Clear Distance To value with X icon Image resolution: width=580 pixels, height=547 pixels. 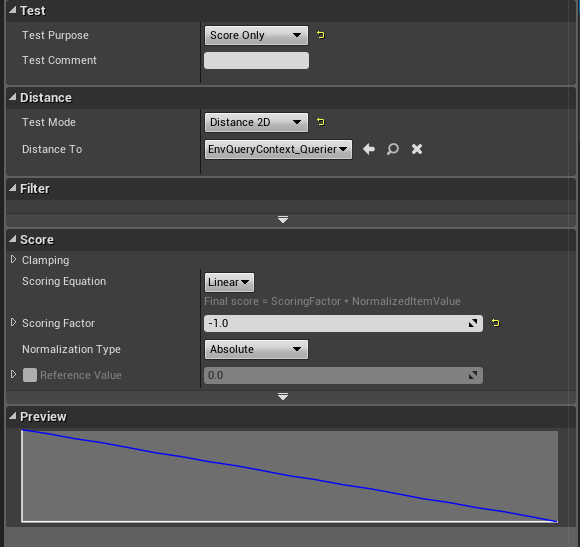(417, 149)
